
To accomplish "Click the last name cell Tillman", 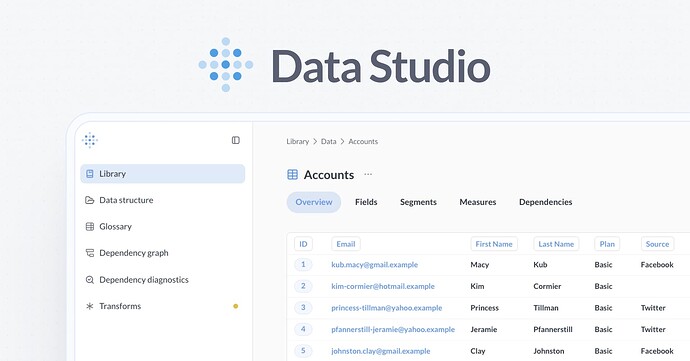I will pyautogui.click(x=546, y=308).
